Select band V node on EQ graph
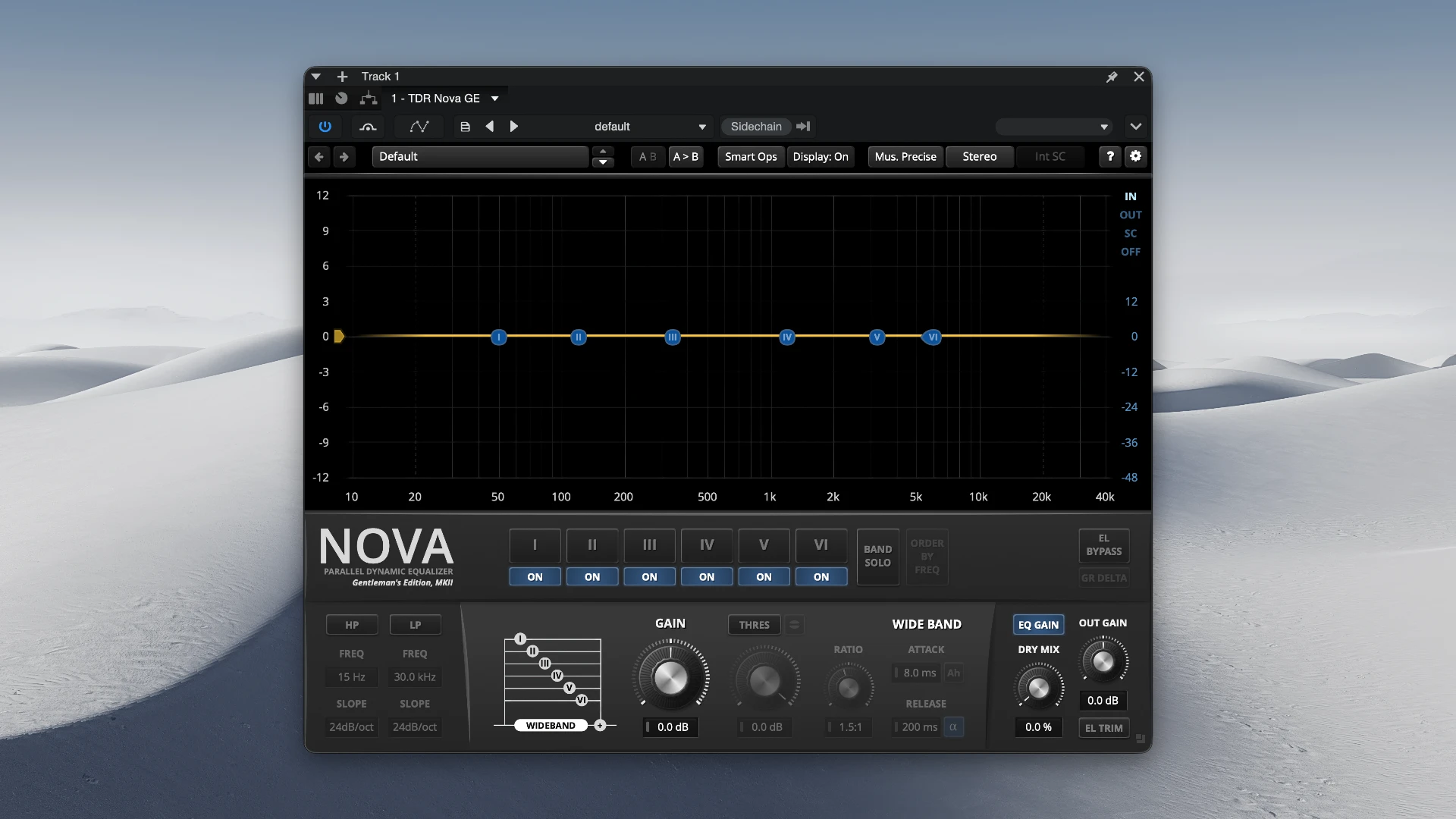The image size is (1456, 819). coord(877,337)
